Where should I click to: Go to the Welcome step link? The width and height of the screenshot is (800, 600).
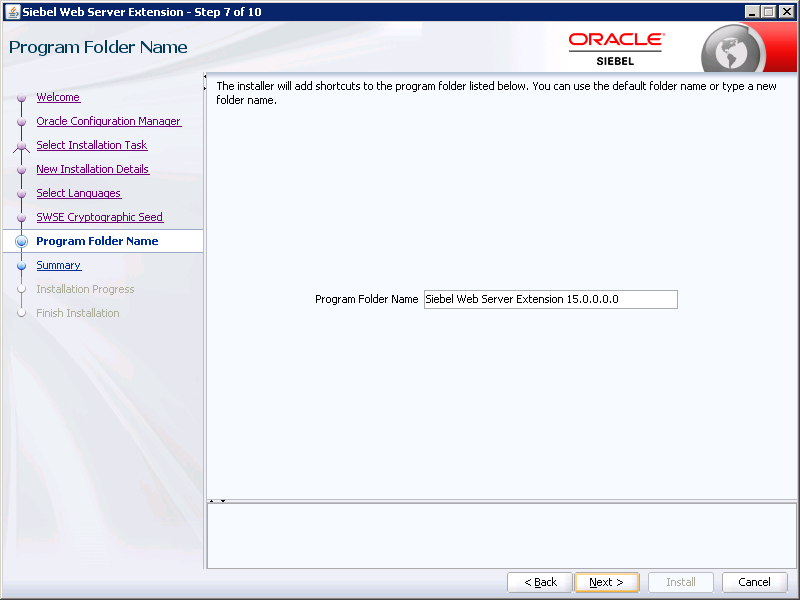[x=58, y=97]
